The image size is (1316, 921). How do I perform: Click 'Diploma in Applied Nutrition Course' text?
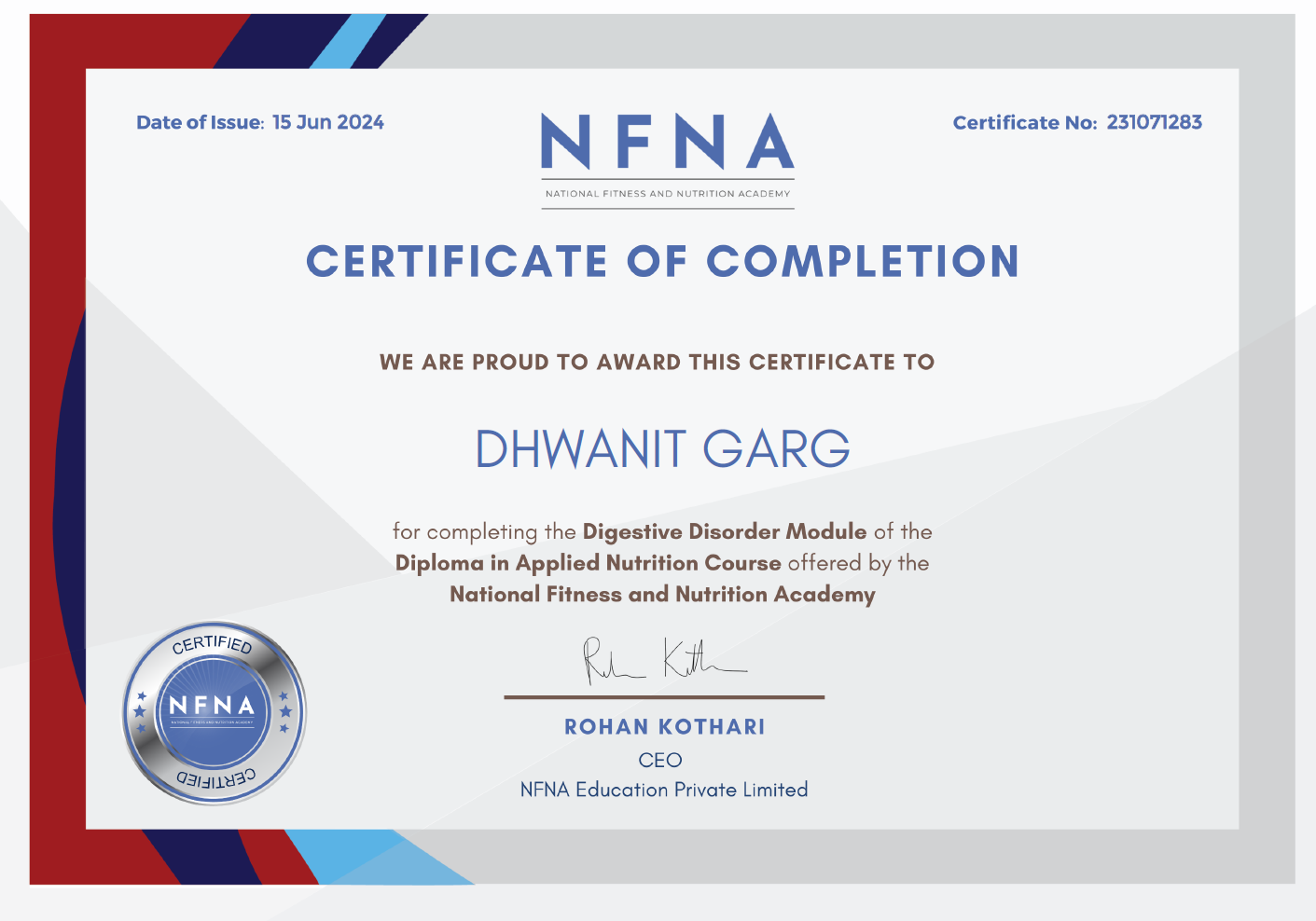coord(589,563)
